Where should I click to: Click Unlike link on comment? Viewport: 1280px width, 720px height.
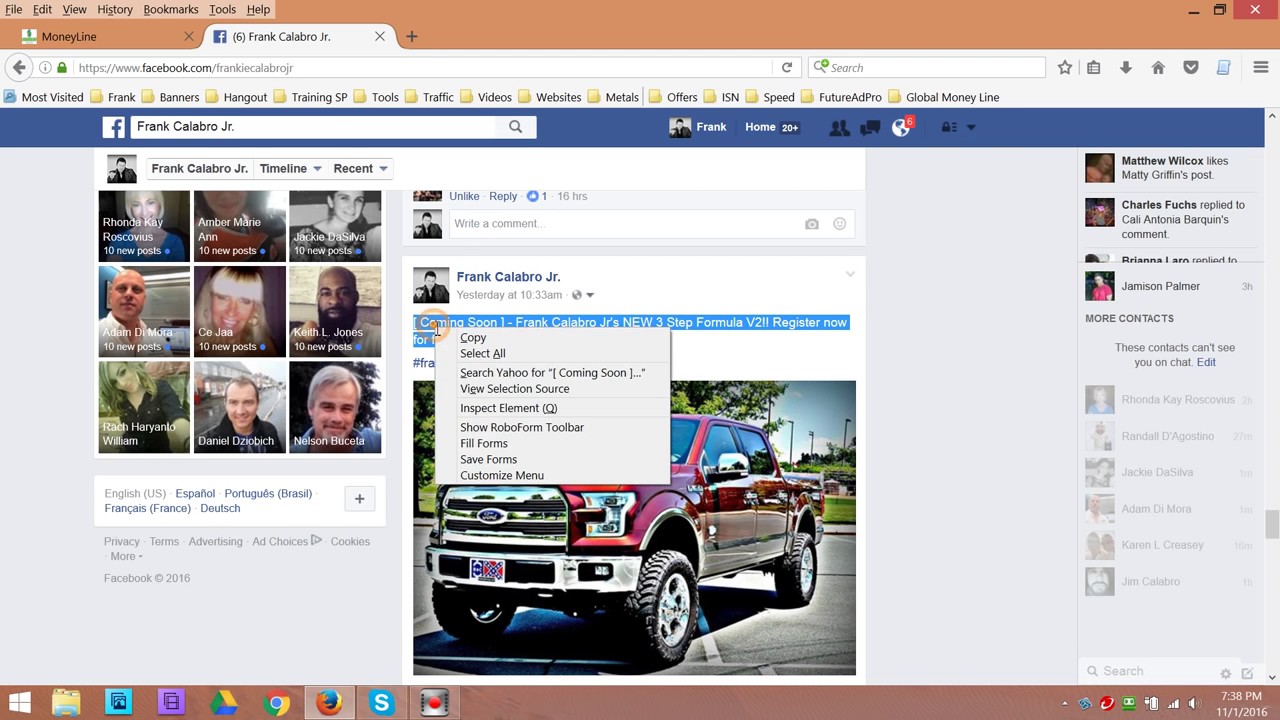(464, 196)
